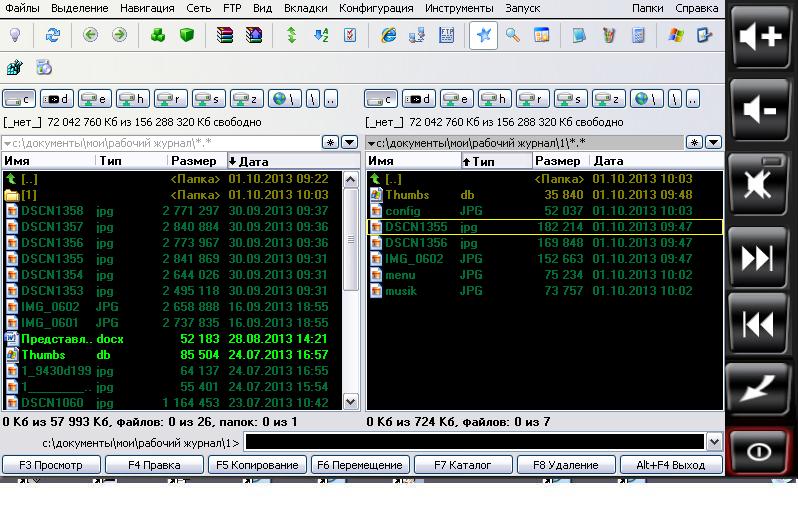Click the F5 Копирование button
This screenshot has width=798, height=512.
tap(256, 465)
